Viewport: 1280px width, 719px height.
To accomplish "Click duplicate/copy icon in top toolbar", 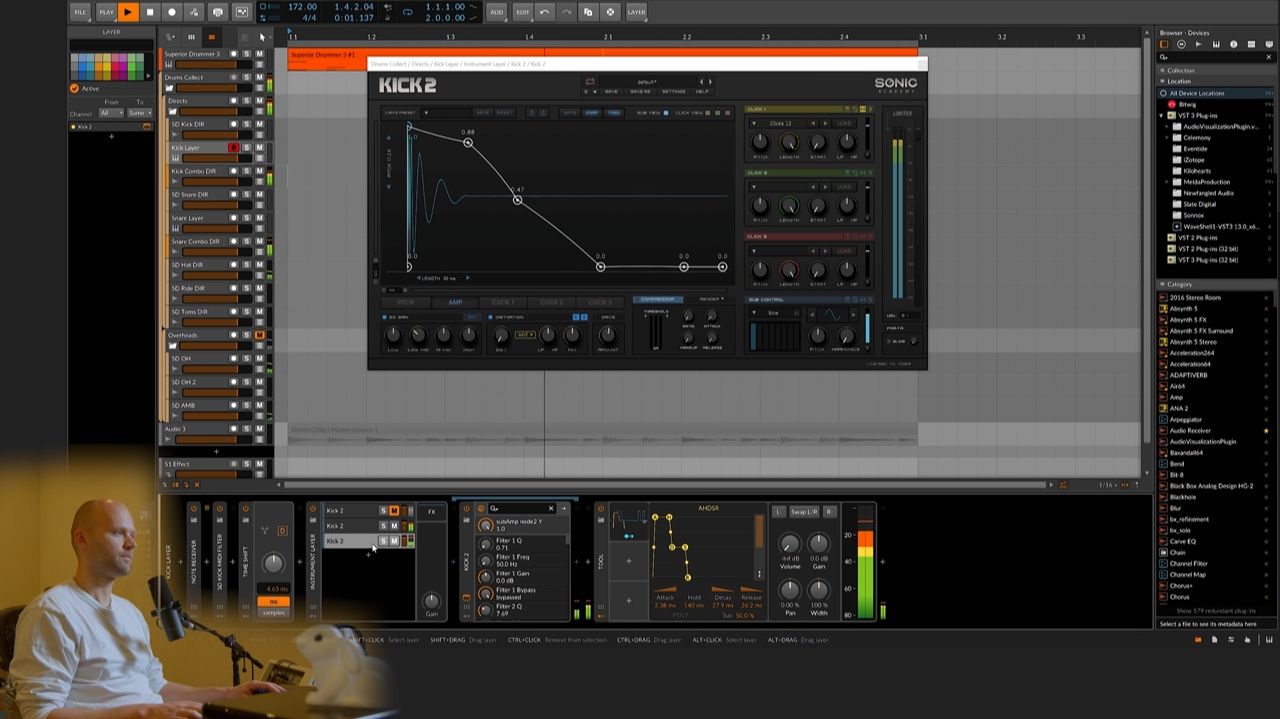I will point(588,12).
